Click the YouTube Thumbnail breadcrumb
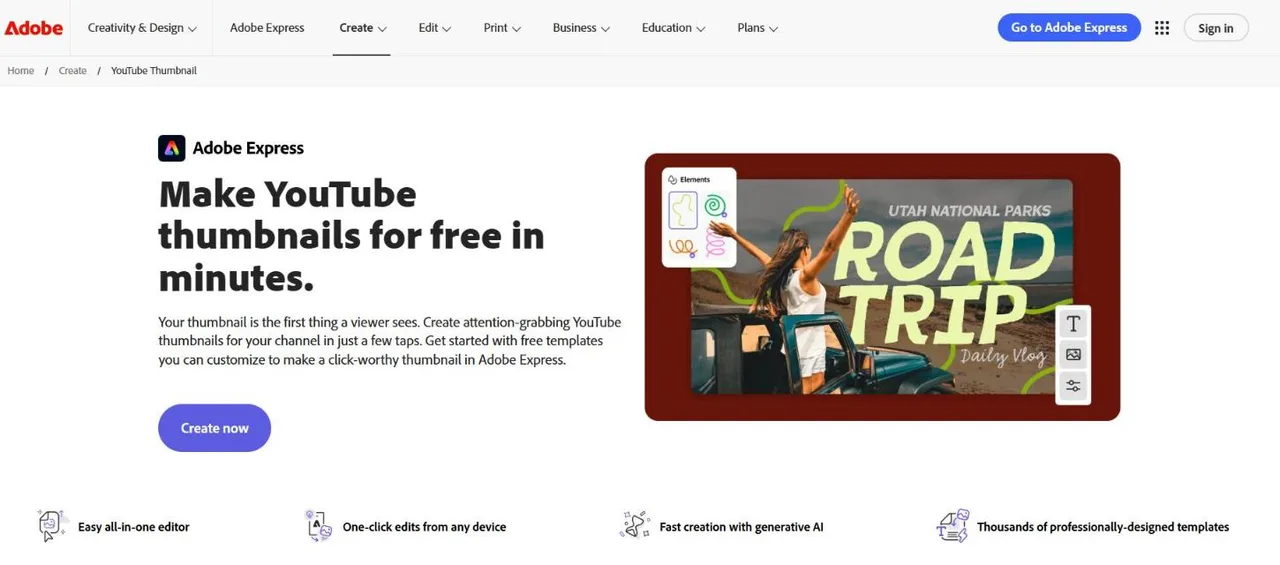Screen dimensions: 1280x565 (154, 71)
